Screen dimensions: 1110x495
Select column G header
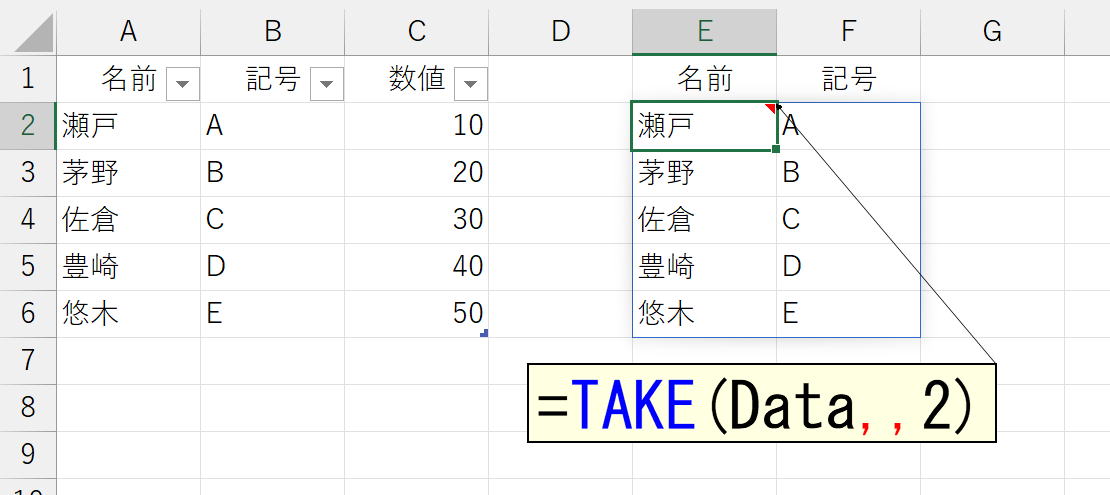992,31
